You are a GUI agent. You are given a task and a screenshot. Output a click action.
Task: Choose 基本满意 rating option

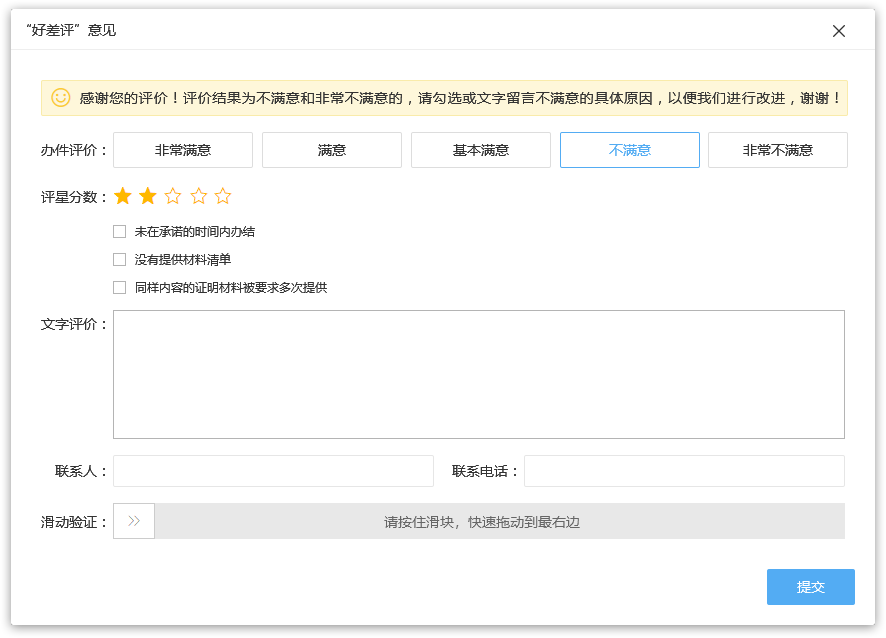point(481,150)
